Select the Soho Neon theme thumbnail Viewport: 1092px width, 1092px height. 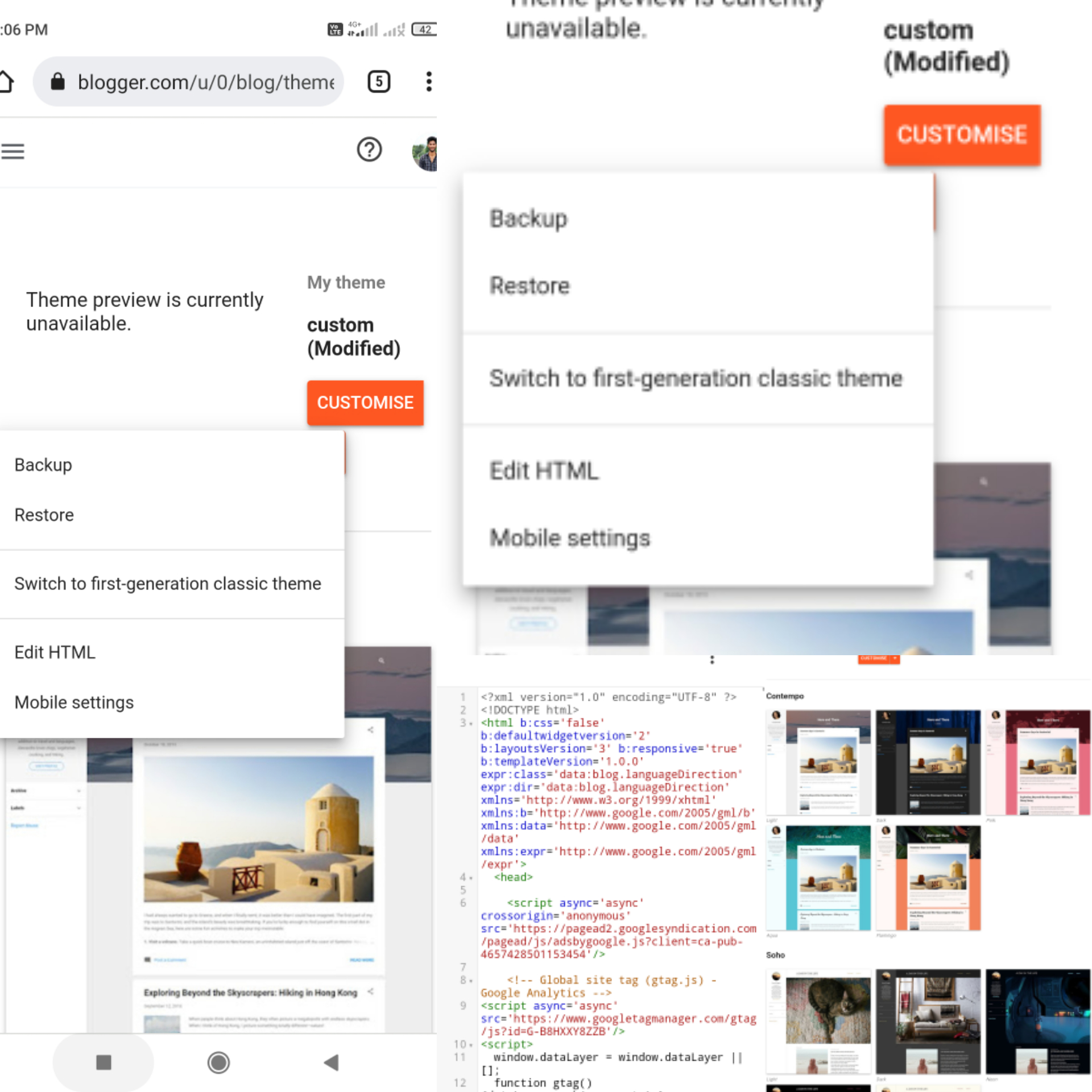[1038, 1021]
